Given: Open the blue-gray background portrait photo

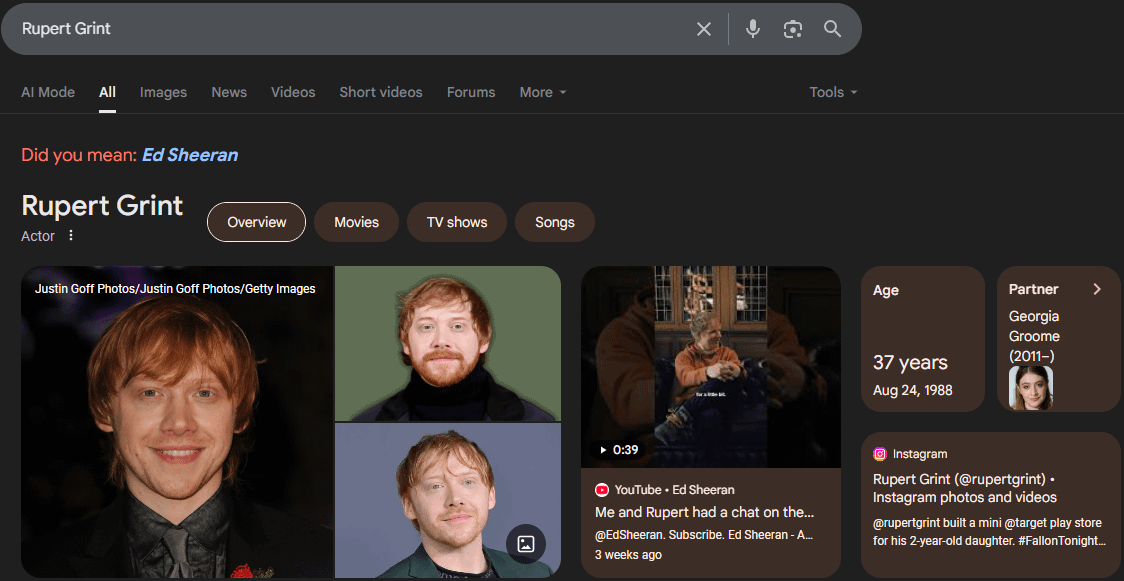Looking at the screenshot, I should click(x=448, y=501).
